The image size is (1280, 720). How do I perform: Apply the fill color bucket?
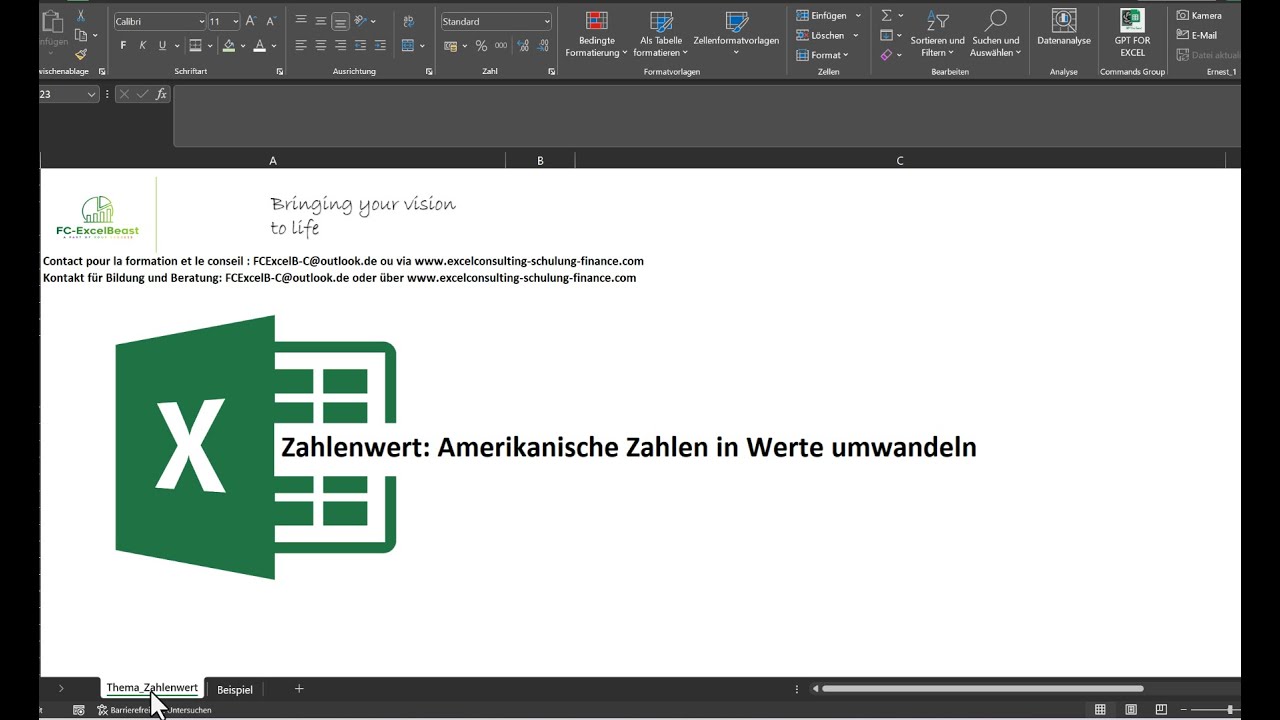pyautogui.click(x=229, y=45)
